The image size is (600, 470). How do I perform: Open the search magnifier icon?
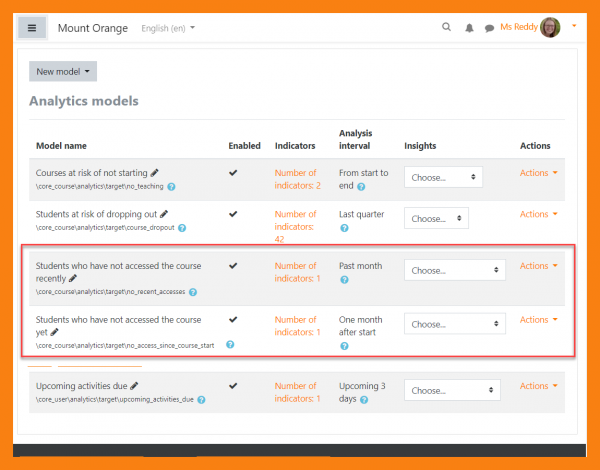point(446,28)
